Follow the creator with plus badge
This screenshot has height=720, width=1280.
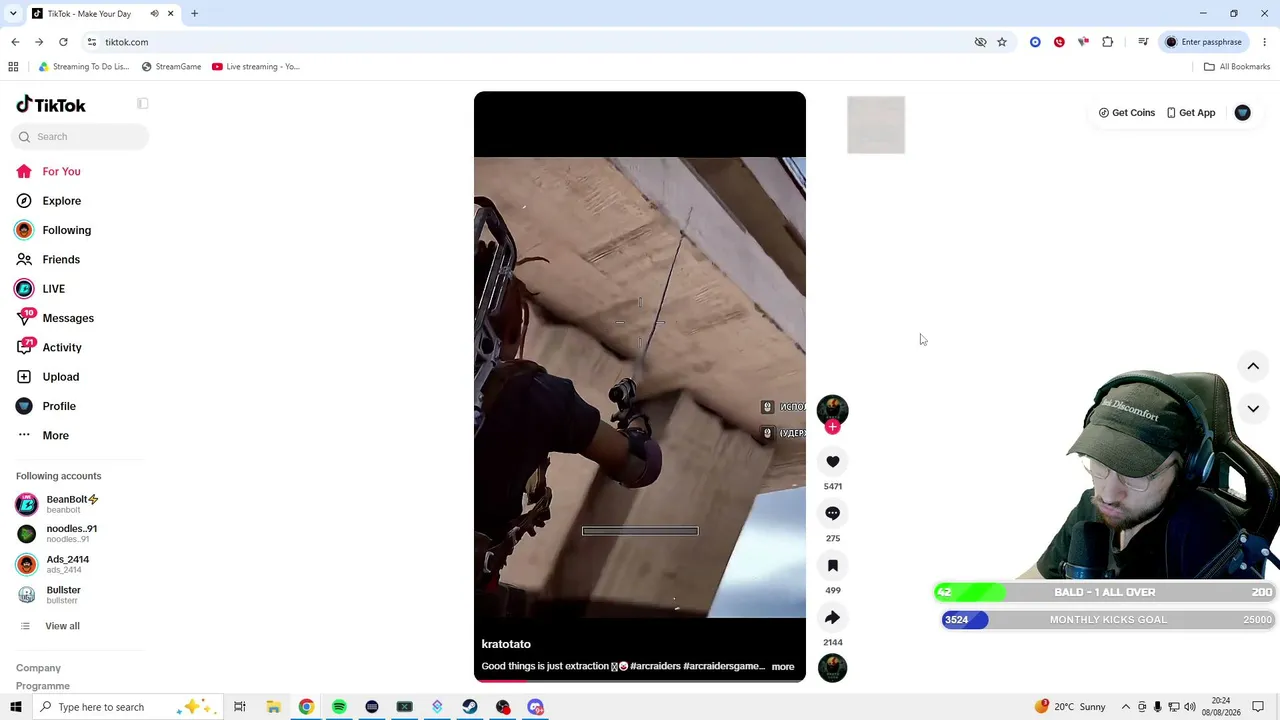[x=832, y=427]
